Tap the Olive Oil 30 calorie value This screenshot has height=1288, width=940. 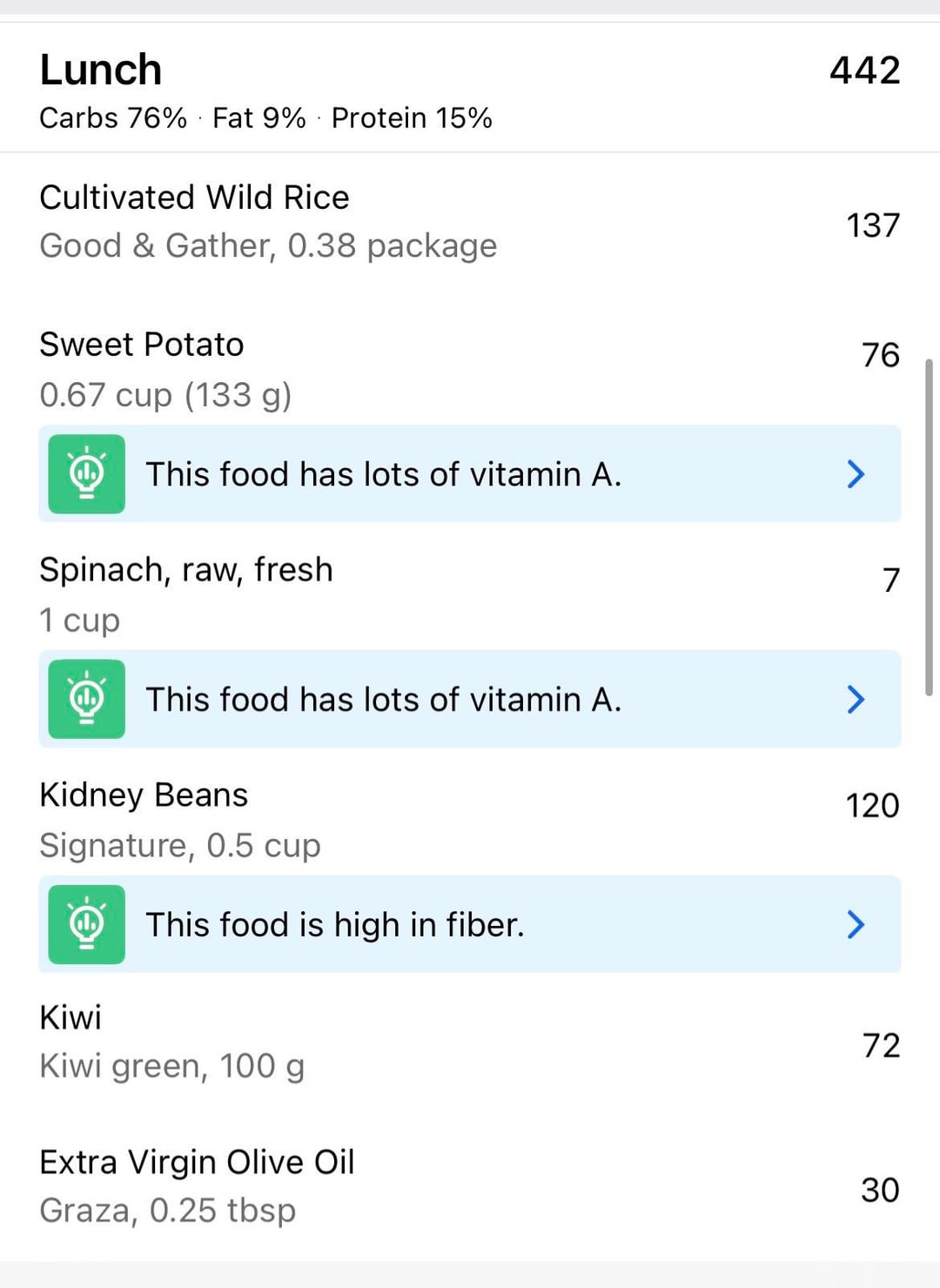tap(879, 1190)
